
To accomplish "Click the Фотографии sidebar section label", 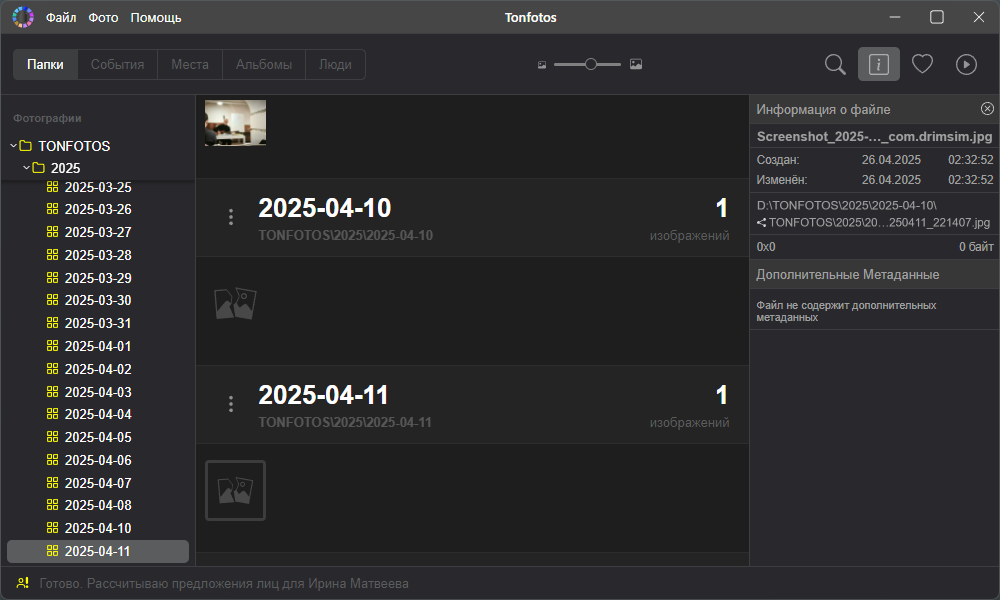I will coord(47,119).
